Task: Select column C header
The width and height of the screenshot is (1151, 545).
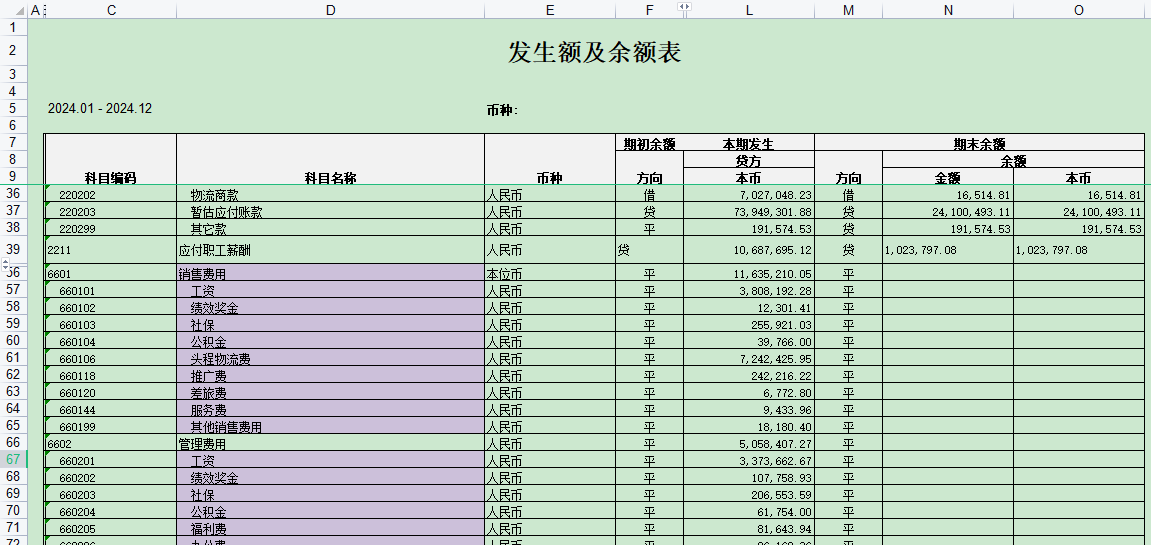Action: click(111, 10)
